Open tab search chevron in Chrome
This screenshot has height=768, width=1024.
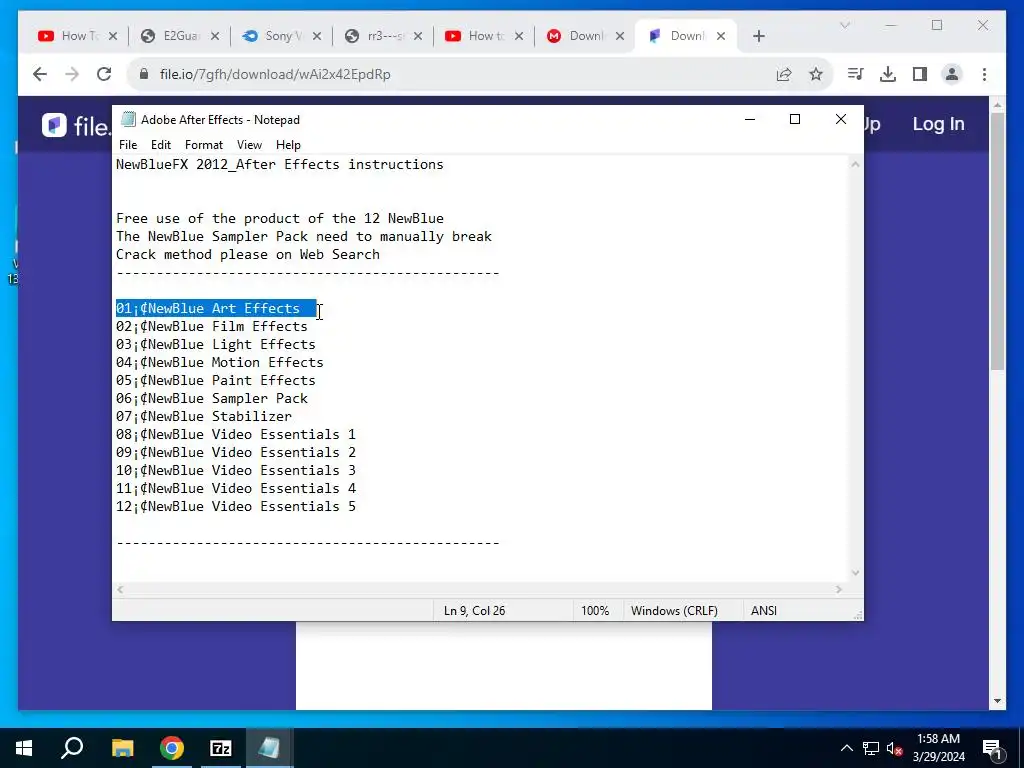coord(844,25)
